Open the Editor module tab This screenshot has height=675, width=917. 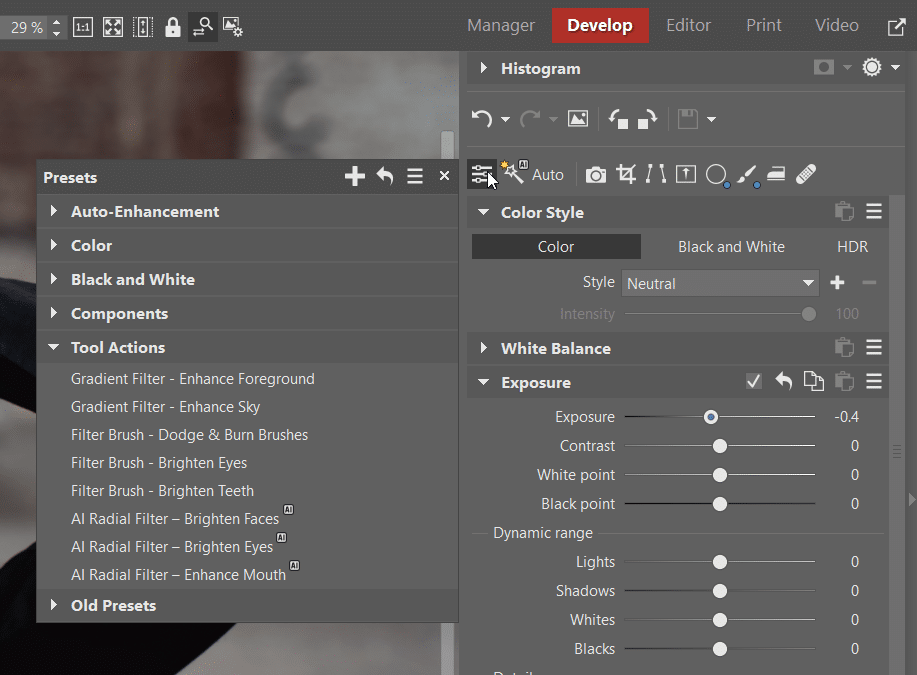pos(688,25)
